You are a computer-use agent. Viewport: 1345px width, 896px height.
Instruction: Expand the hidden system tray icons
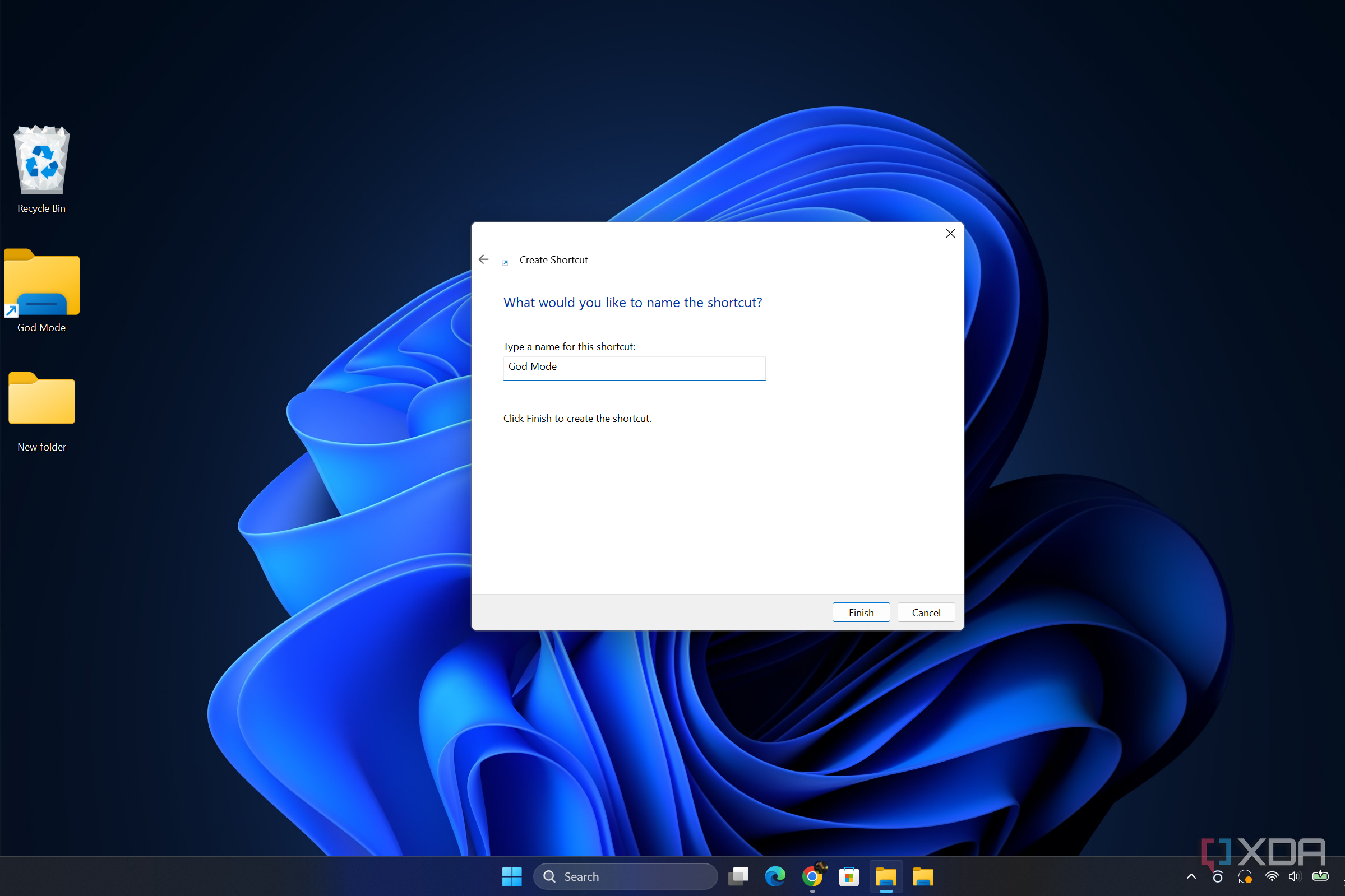[1191, 876]
